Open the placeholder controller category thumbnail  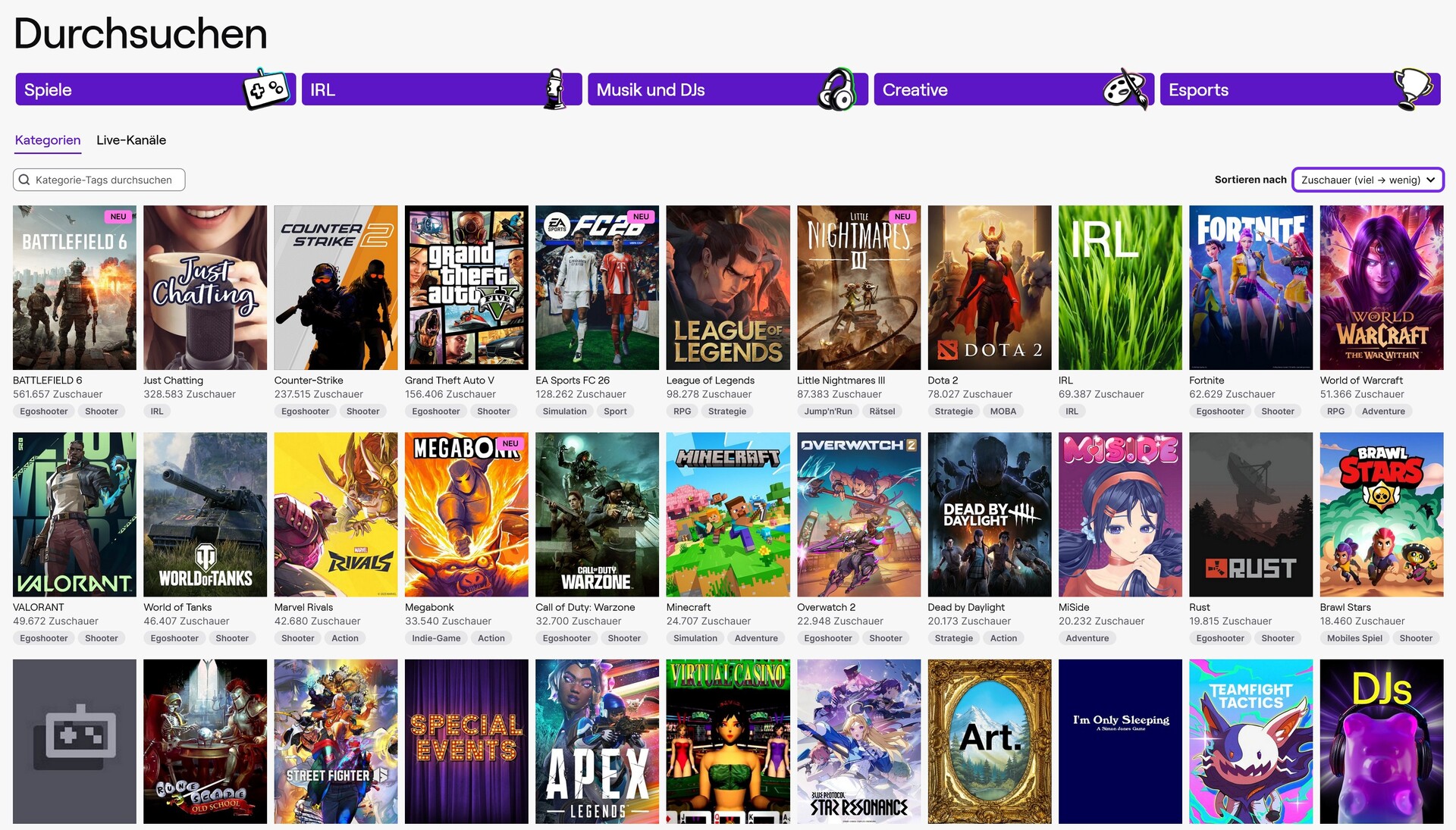74,741
